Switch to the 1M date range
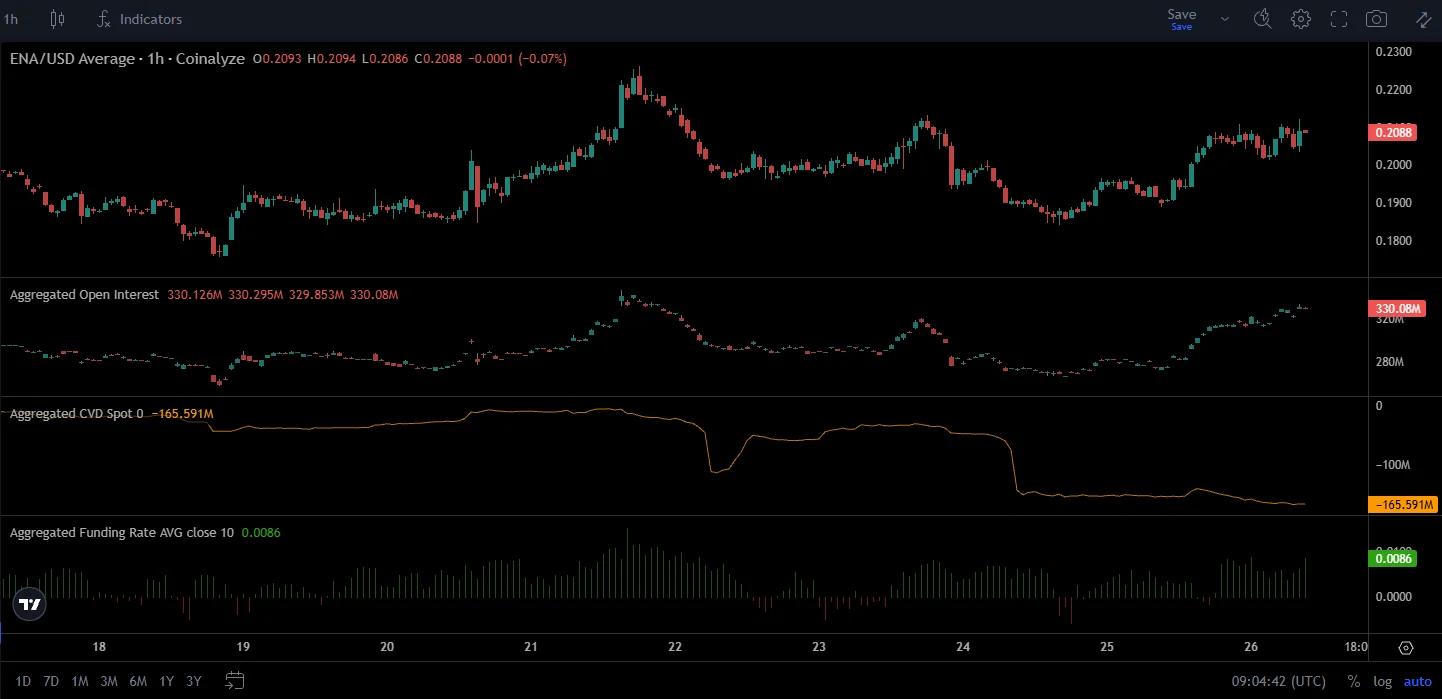This screenshot has width=1442, height=699. pyautogui.click(x=80, y=682)
